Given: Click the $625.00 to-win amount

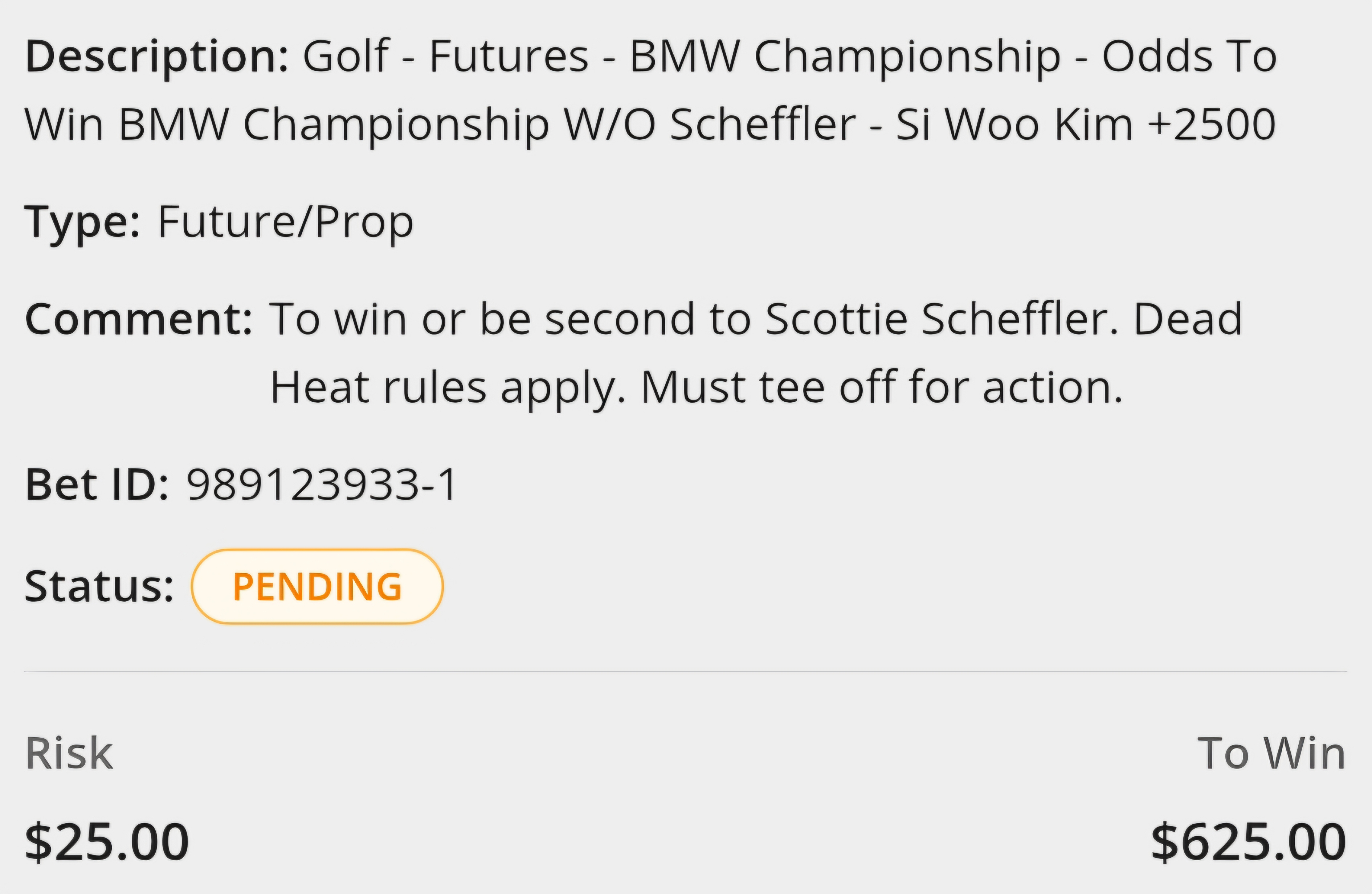Looking at the screenshot, I should click(x=1249, y=842).
